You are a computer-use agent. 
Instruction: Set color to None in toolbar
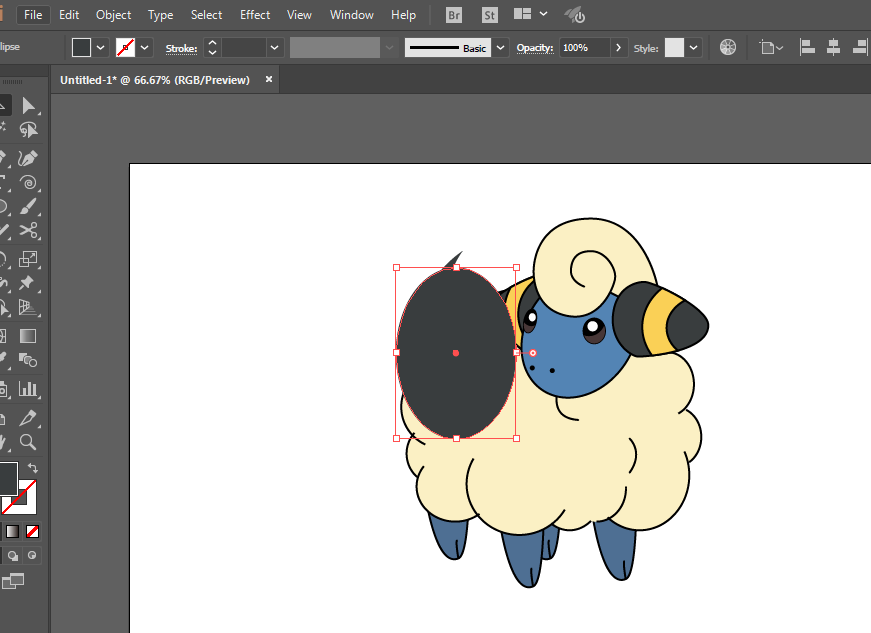click(x=33, y=531)
